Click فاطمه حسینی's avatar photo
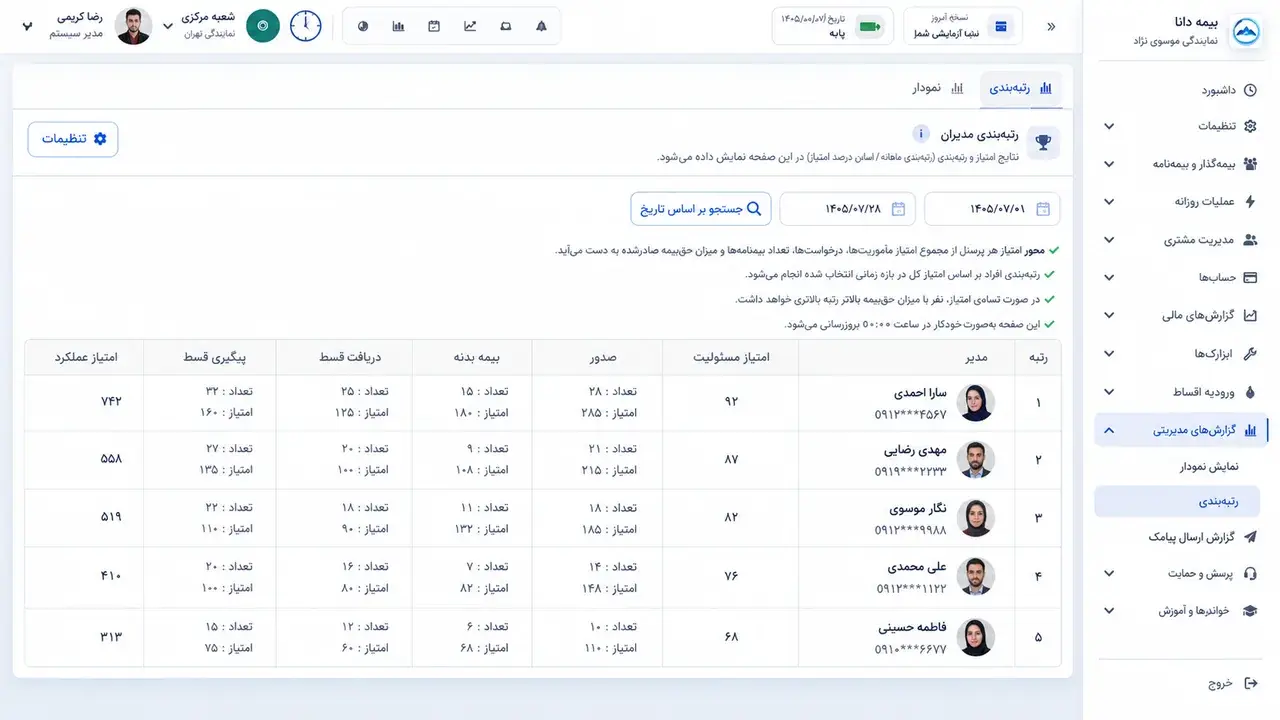The image size is (1280, 720). [976, 637]
